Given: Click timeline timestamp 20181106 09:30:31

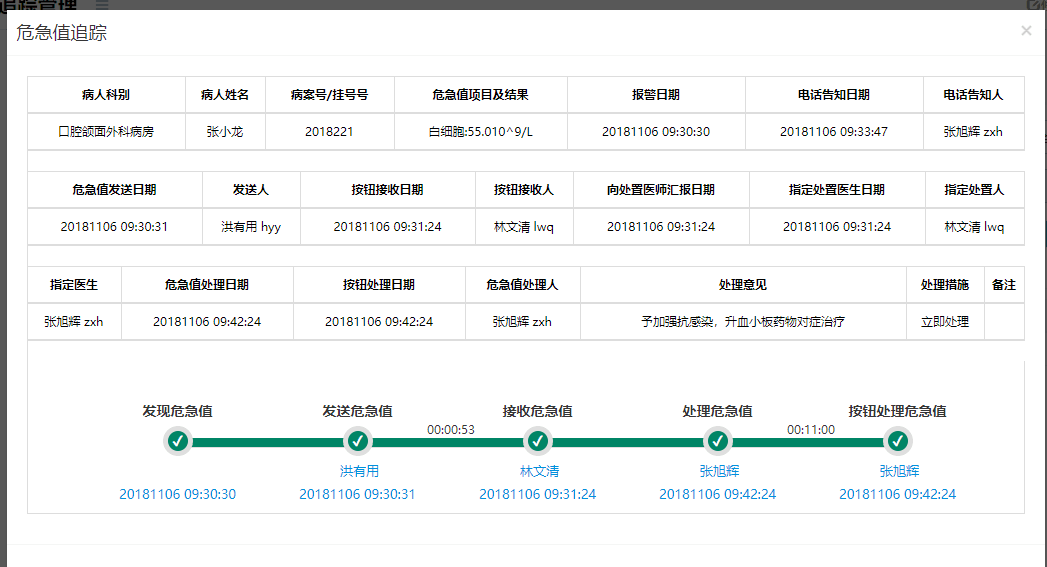Looking at the screenshot, I should pos(357,494).
